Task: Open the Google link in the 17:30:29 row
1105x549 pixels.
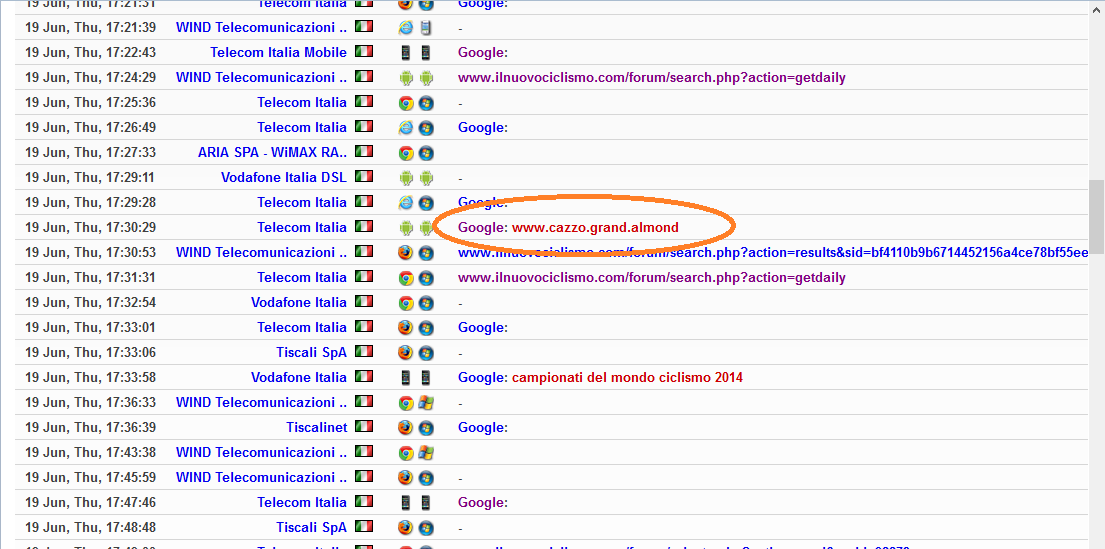Action: pyautogui.click(x=481, y=228)
